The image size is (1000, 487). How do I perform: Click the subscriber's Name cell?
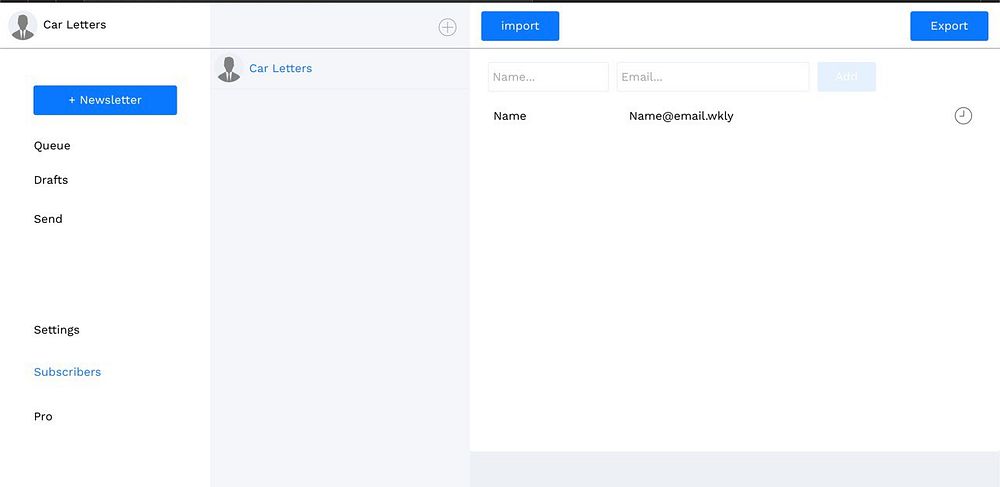coord(510,116)
